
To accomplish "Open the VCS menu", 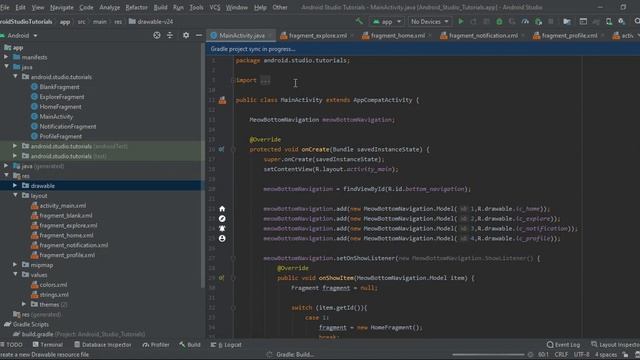I will coord(215,7).
